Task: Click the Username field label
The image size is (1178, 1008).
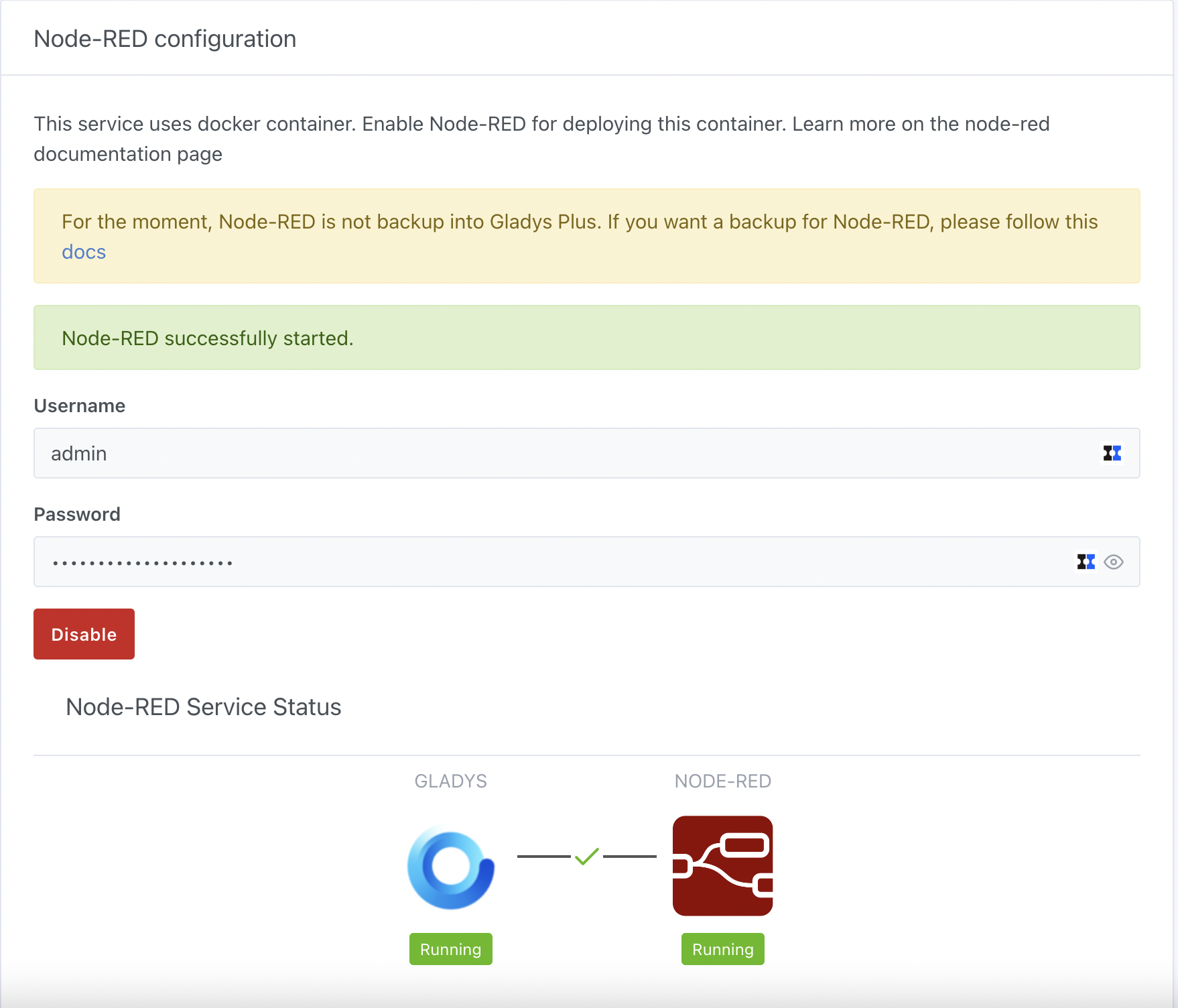Action: [79, 405]
